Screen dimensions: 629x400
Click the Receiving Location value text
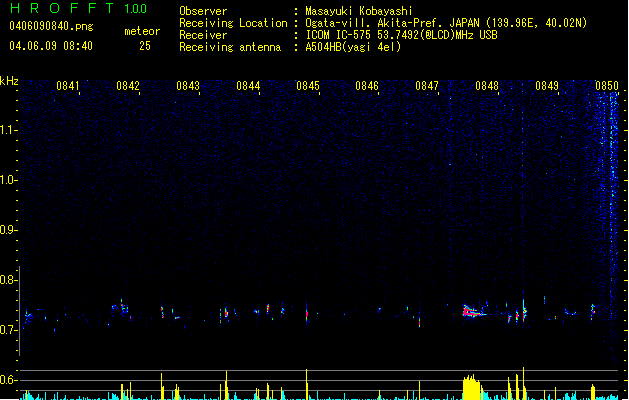[x=446, y=23]
